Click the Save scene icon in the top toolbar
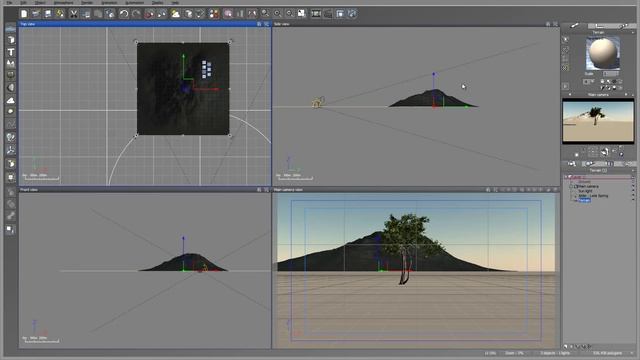The width and height of the screenshot is (640, 360). point(48,14)
